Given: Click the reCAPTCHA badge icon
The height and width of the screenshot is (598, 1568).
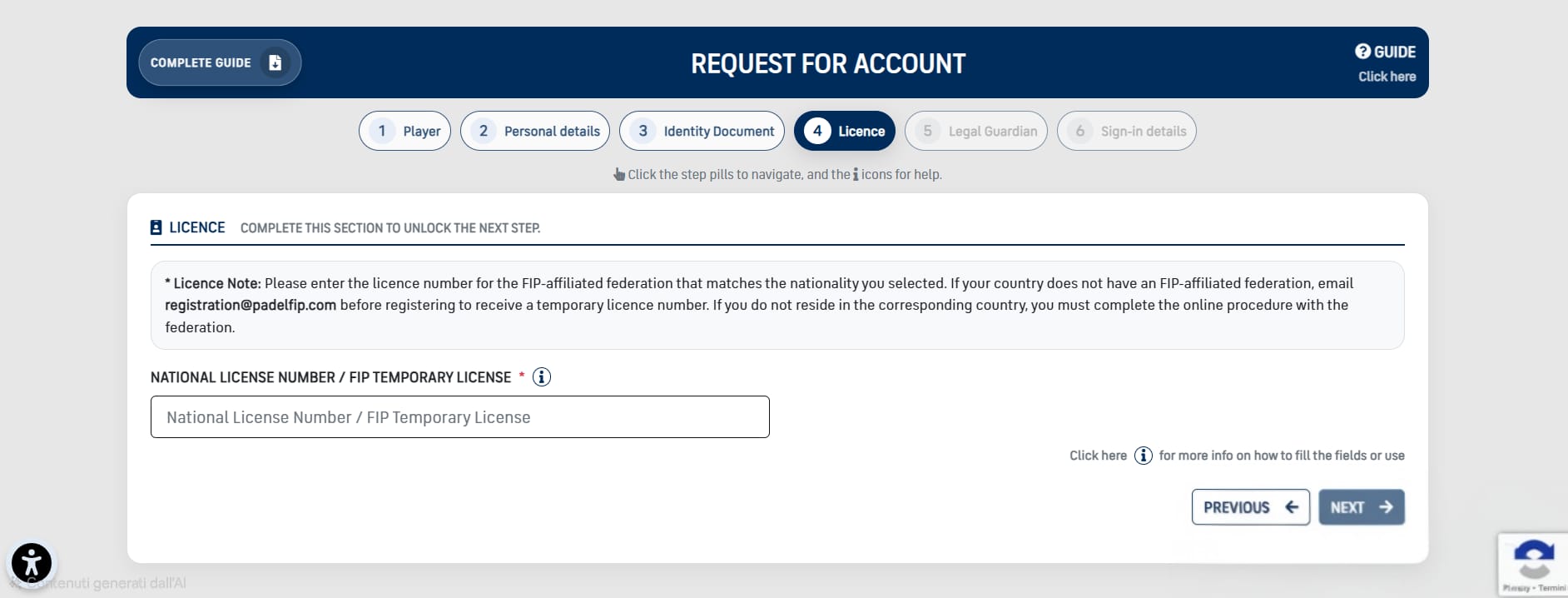Looking at the screenshot, I should pyautogui.click(x=1533, y=560).
